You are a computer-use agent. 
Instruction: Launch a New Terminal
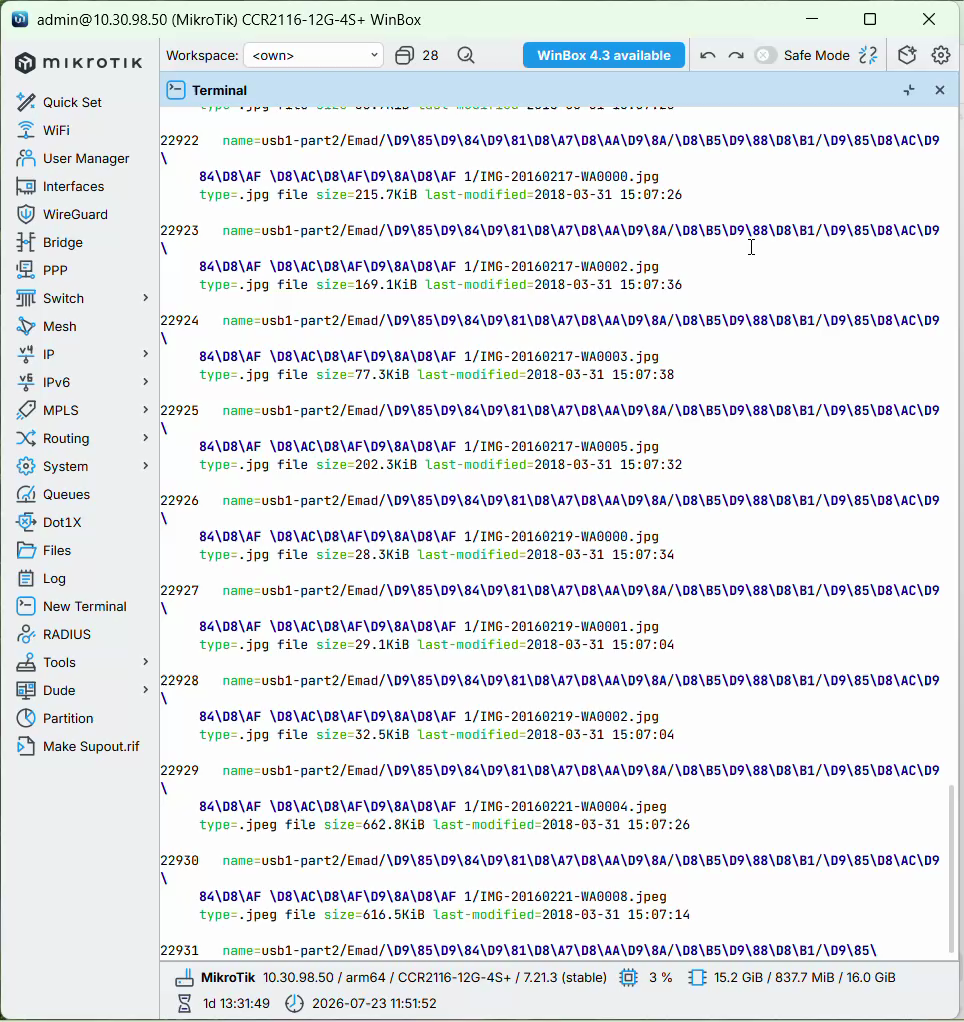84,607
